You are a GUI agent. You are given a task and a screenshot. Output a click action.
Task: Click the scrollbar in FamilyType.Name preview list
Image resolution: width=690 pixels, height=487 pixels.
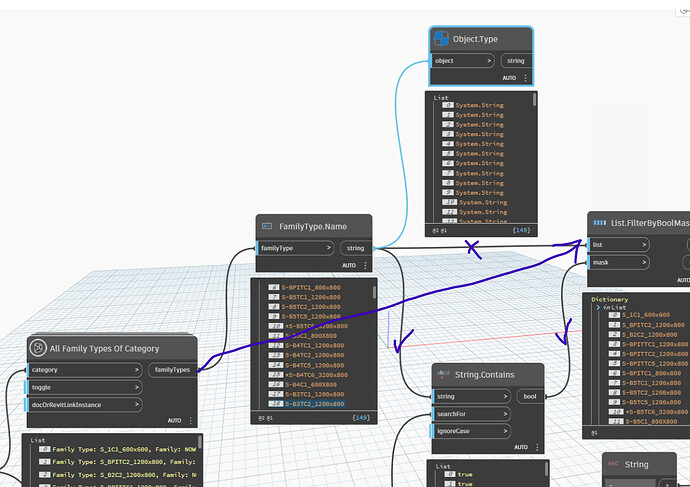[x=375, y=292]
